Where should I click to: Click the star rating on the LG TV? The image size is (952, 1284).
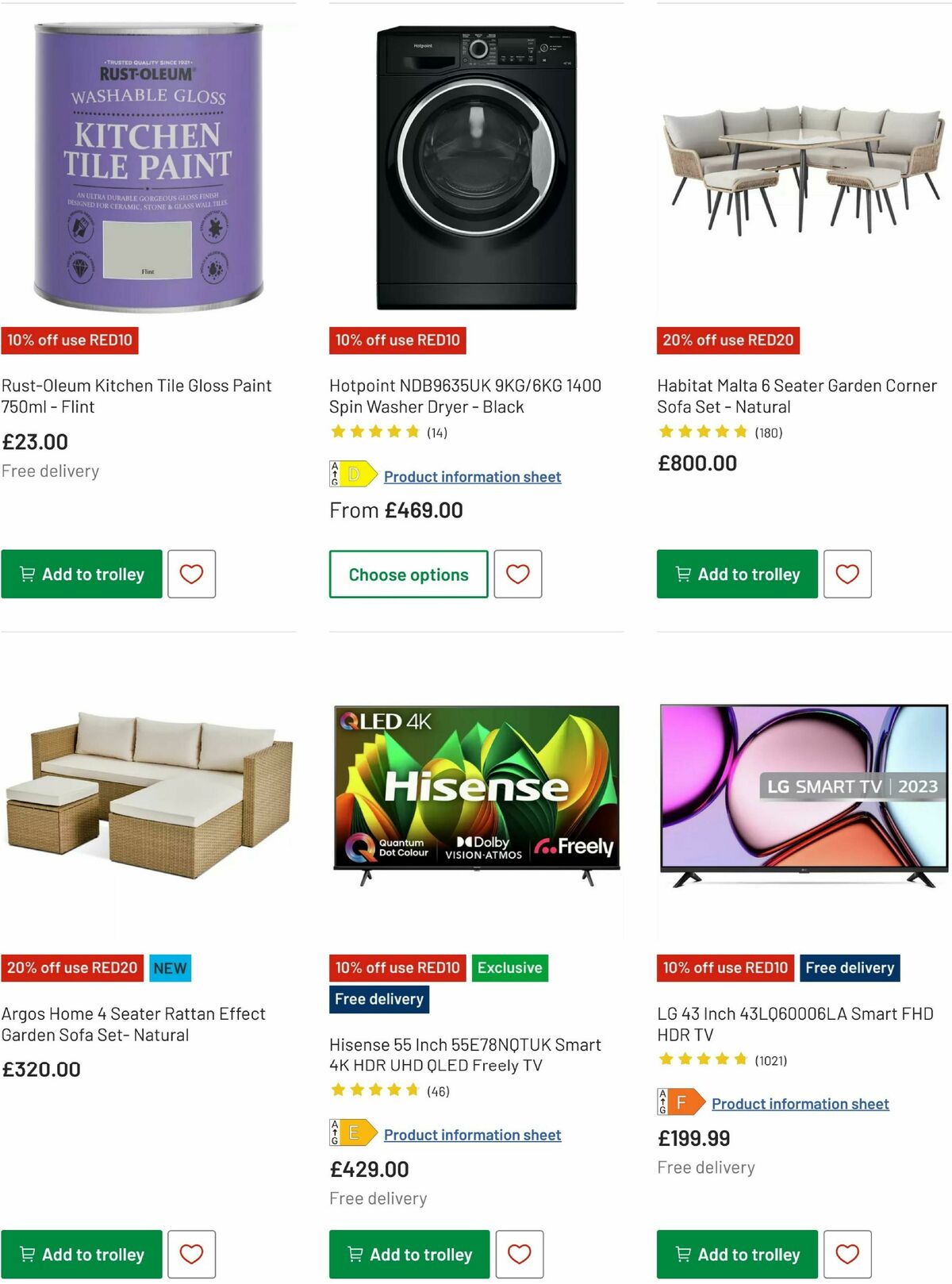[701, 1058]
